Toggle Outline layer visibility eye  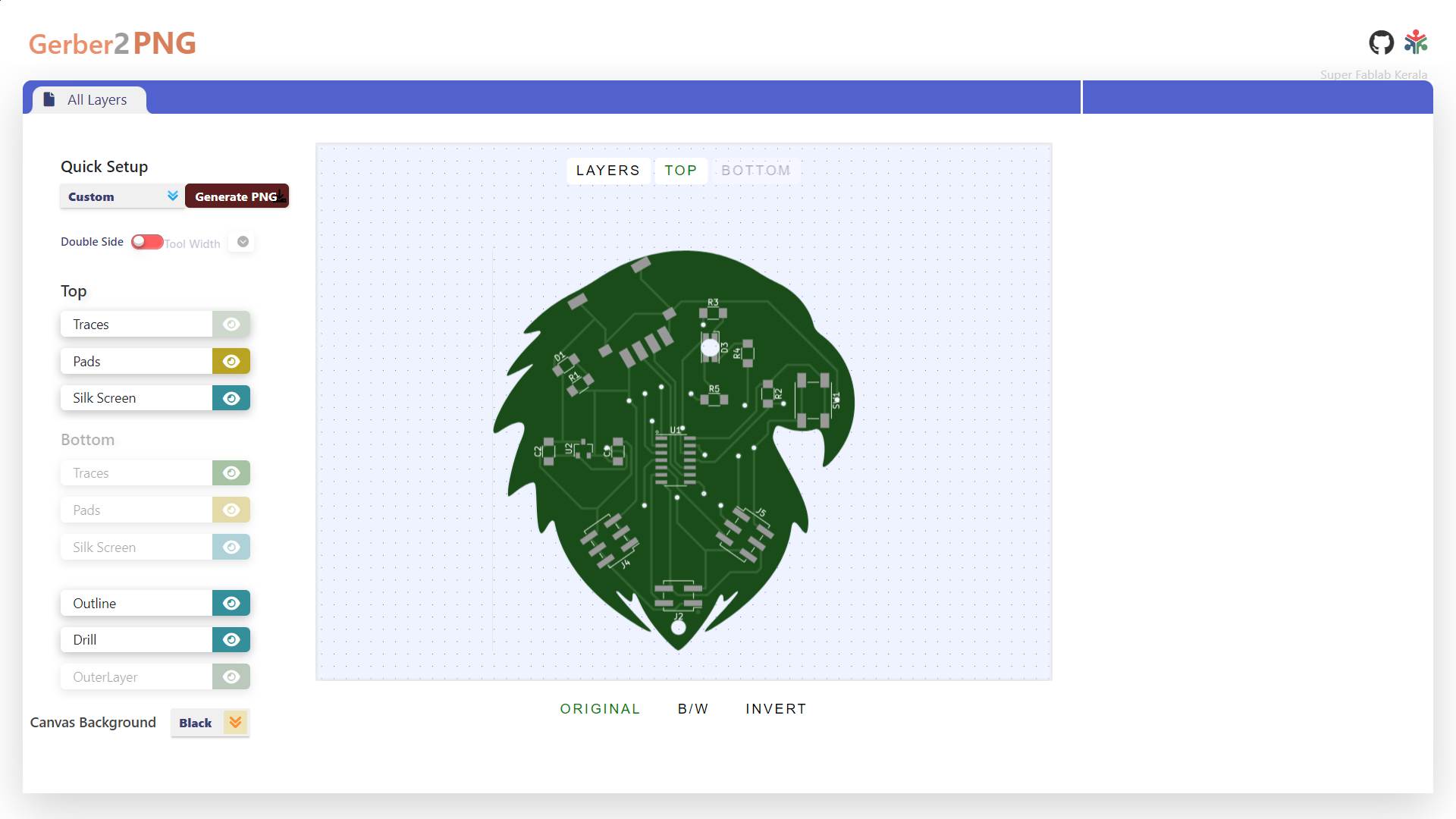pos(231,604)
